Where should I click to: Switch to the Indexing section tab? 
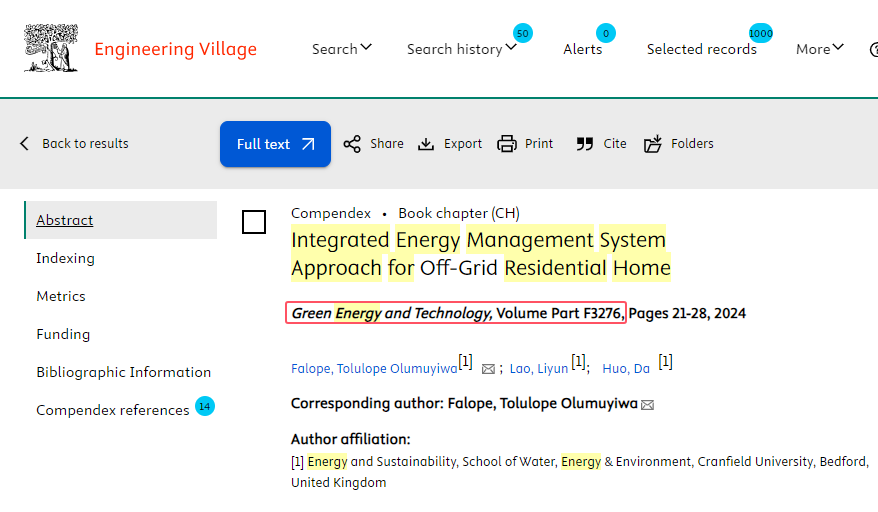[65, 258]
